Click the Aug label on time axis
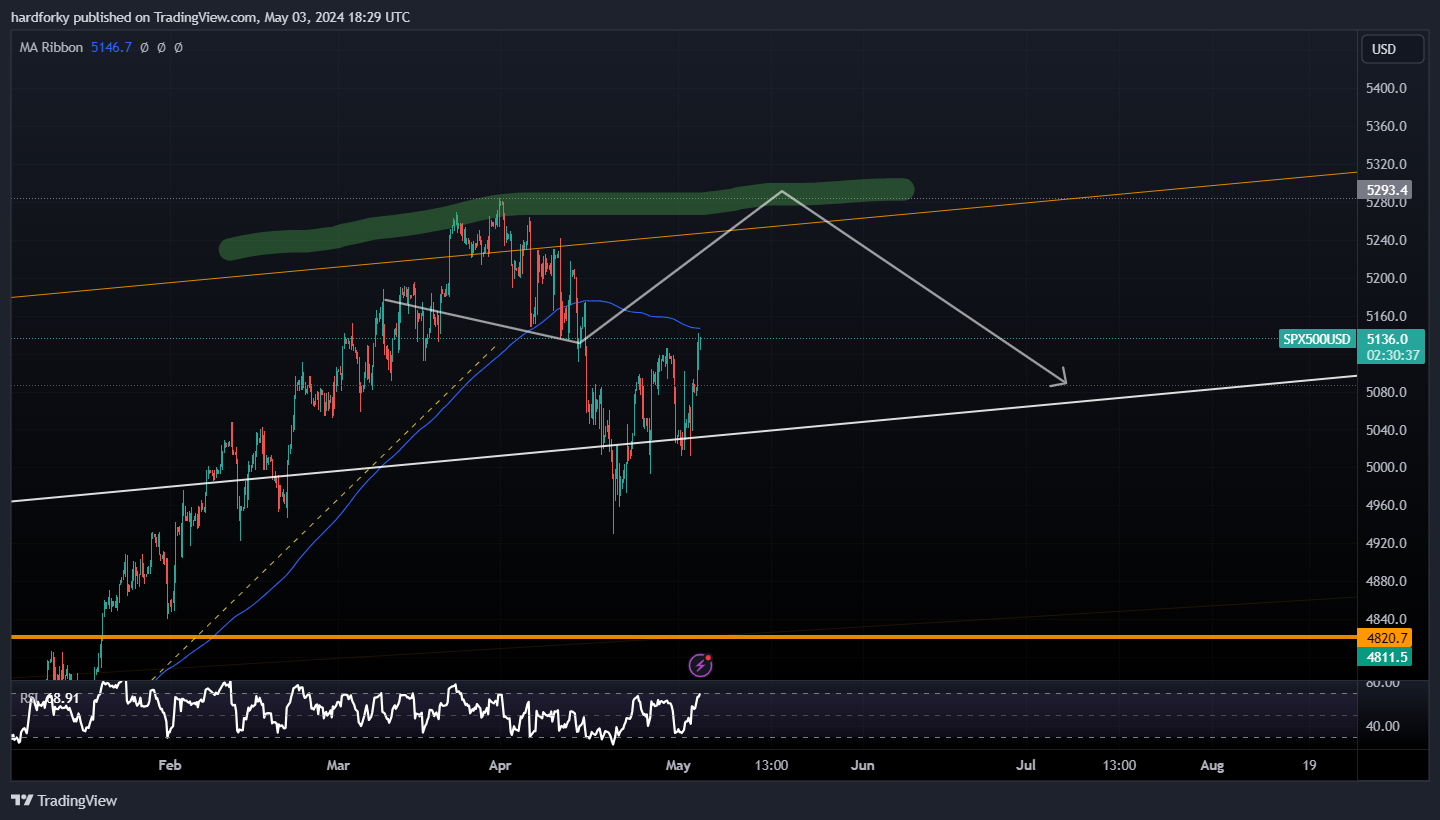This screenshot has width=1440, height=820. (x=1212, y=765)
